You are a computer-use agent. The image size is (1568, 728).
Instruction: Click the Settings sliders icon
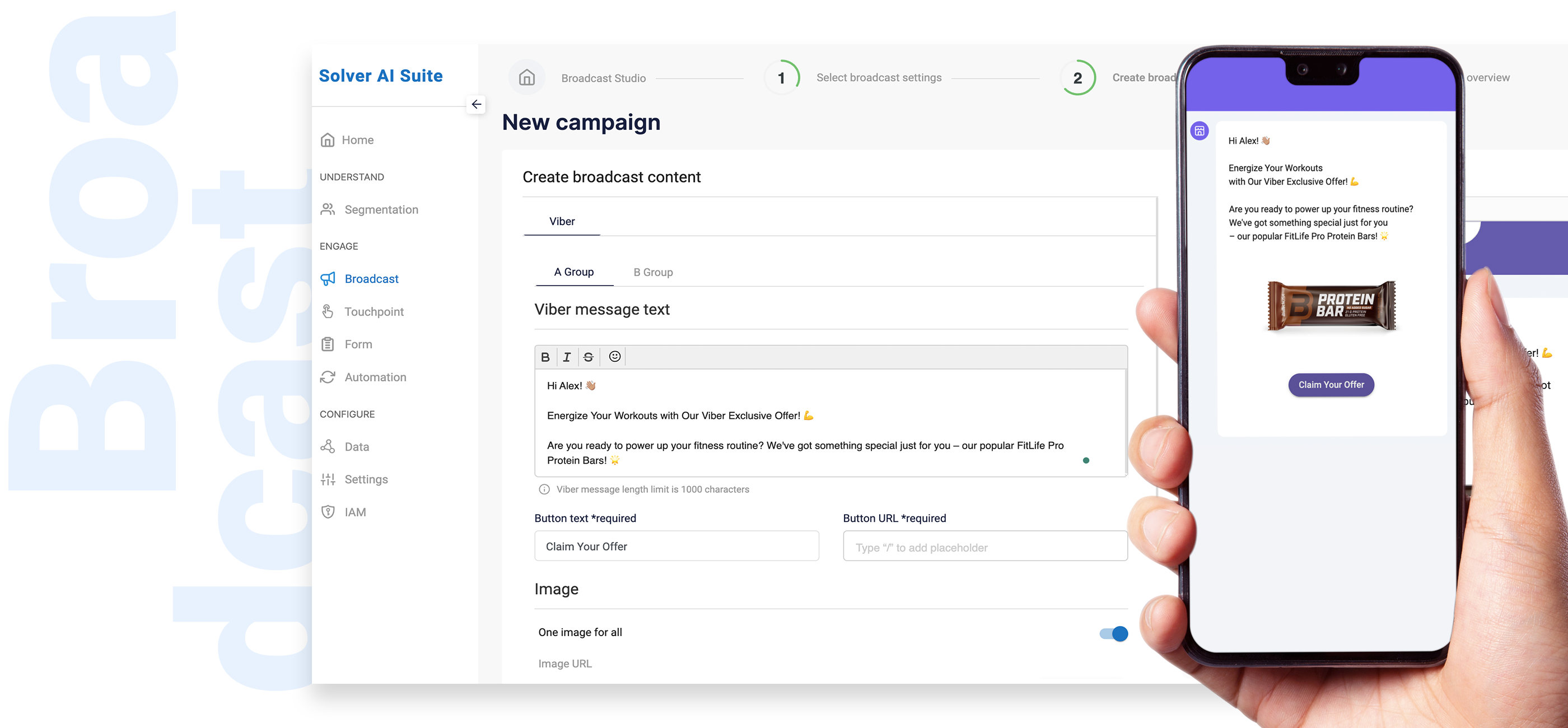[x=328, y=479]
